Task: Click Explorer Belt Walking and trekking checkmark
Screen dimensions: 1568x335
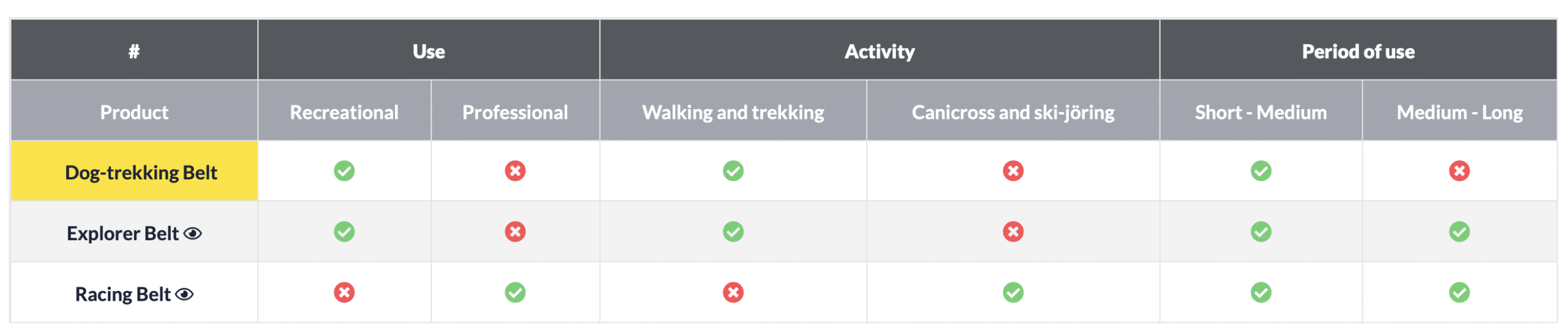Action: (x=733, y=231)
